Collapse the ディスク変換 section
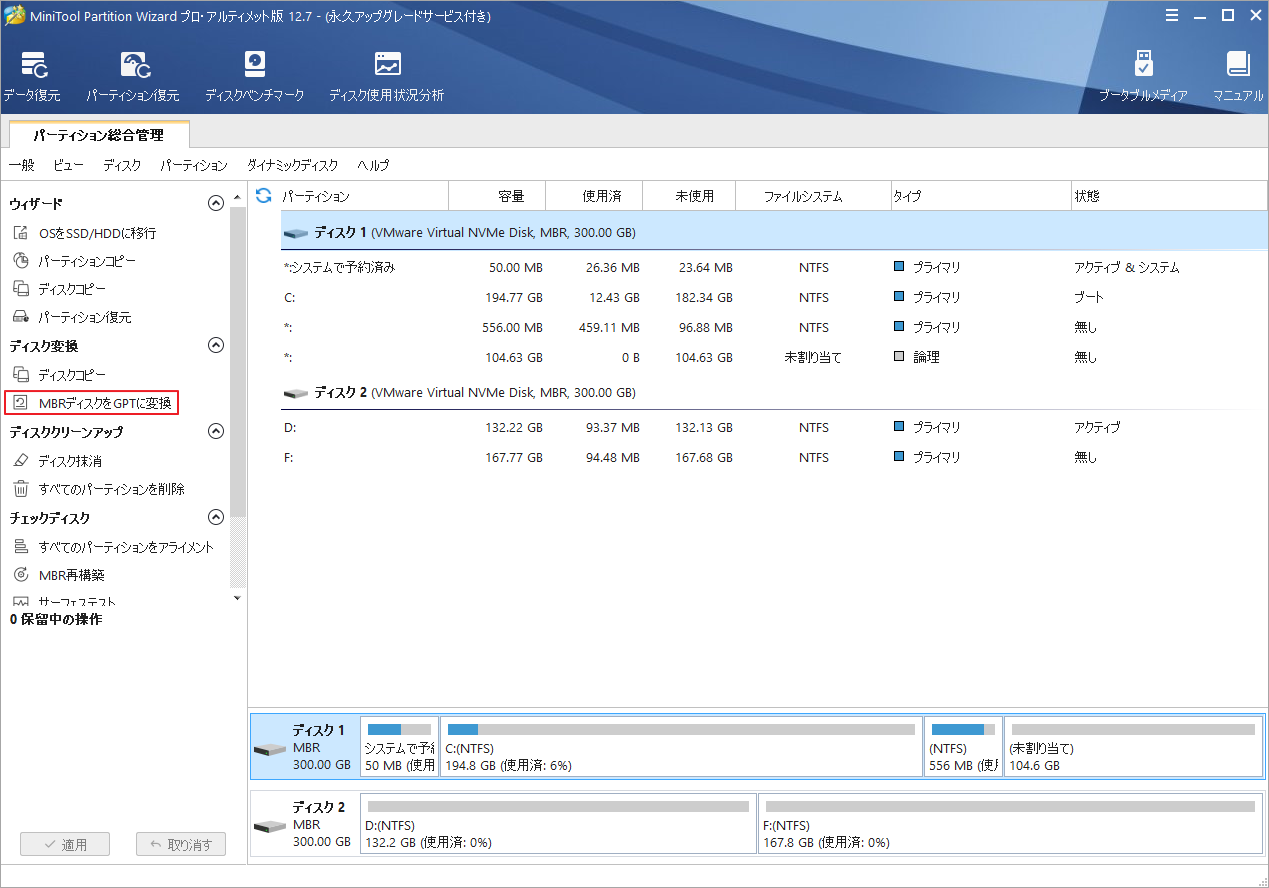This screenshot has width=1269, height=888. tap(215, 345)
